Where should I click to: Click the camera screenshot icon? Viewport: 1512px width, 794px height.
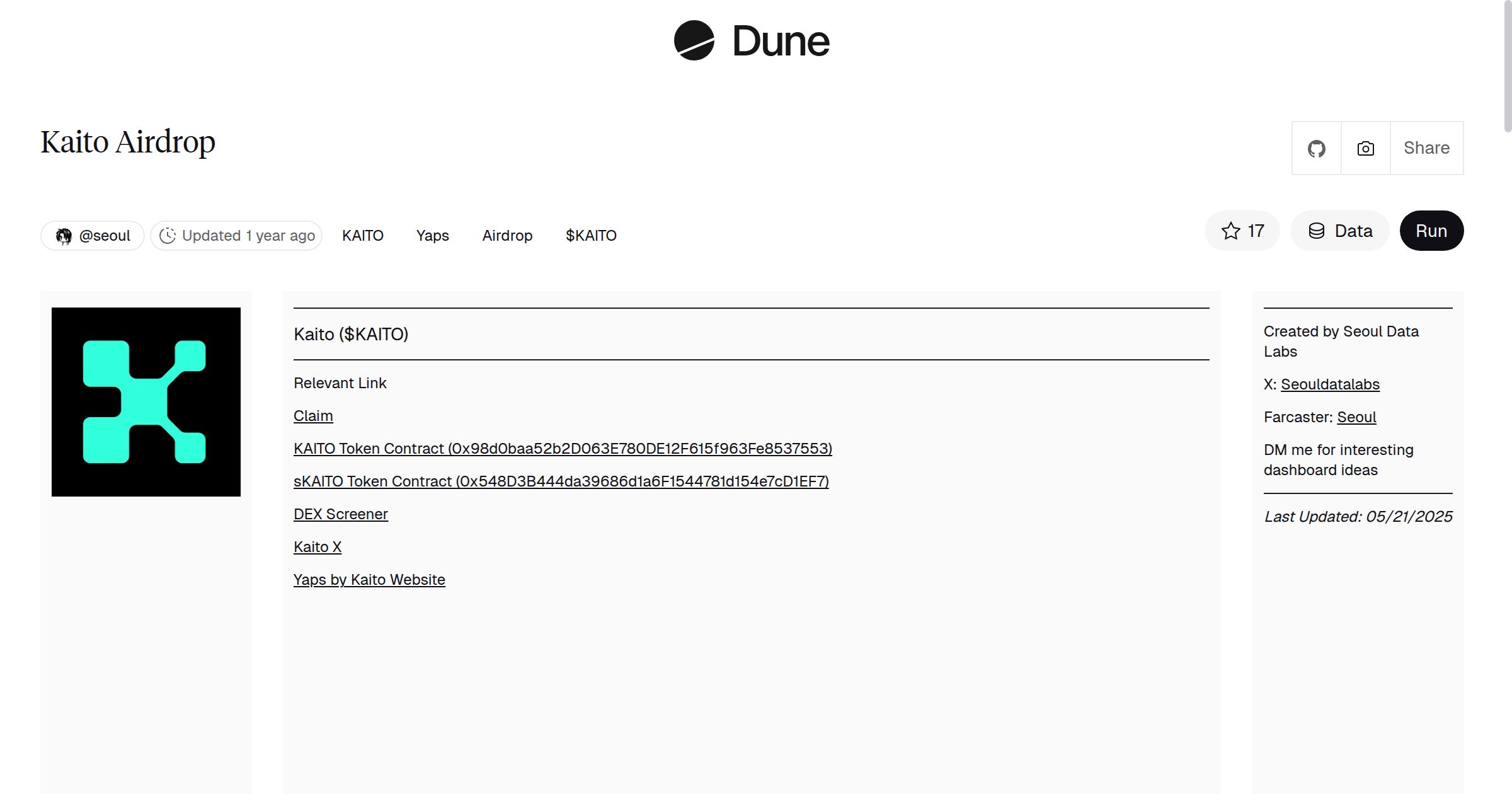(1365, 147)
